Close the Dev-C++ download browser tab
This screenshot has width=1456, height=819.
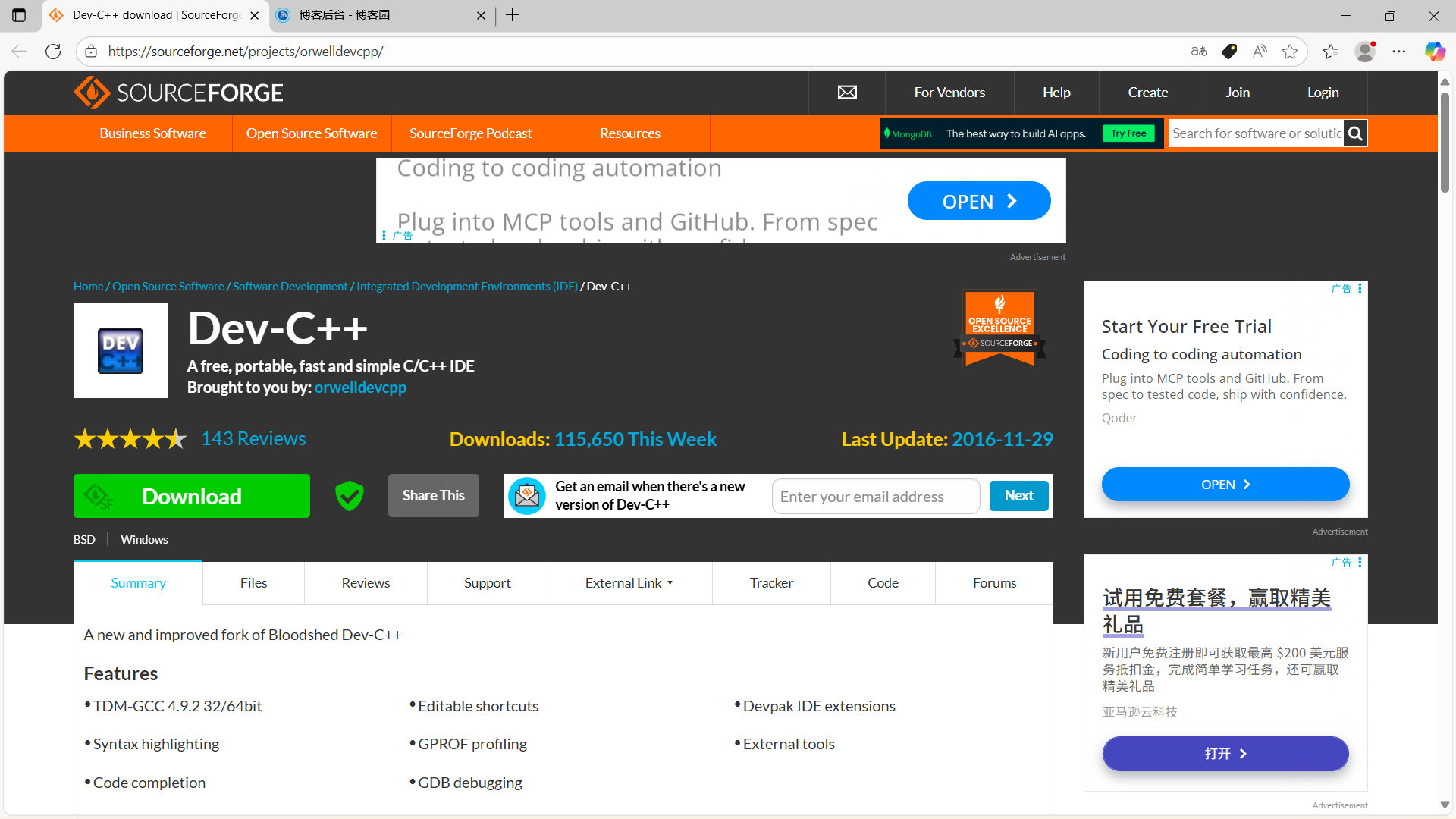coord(255,15)
